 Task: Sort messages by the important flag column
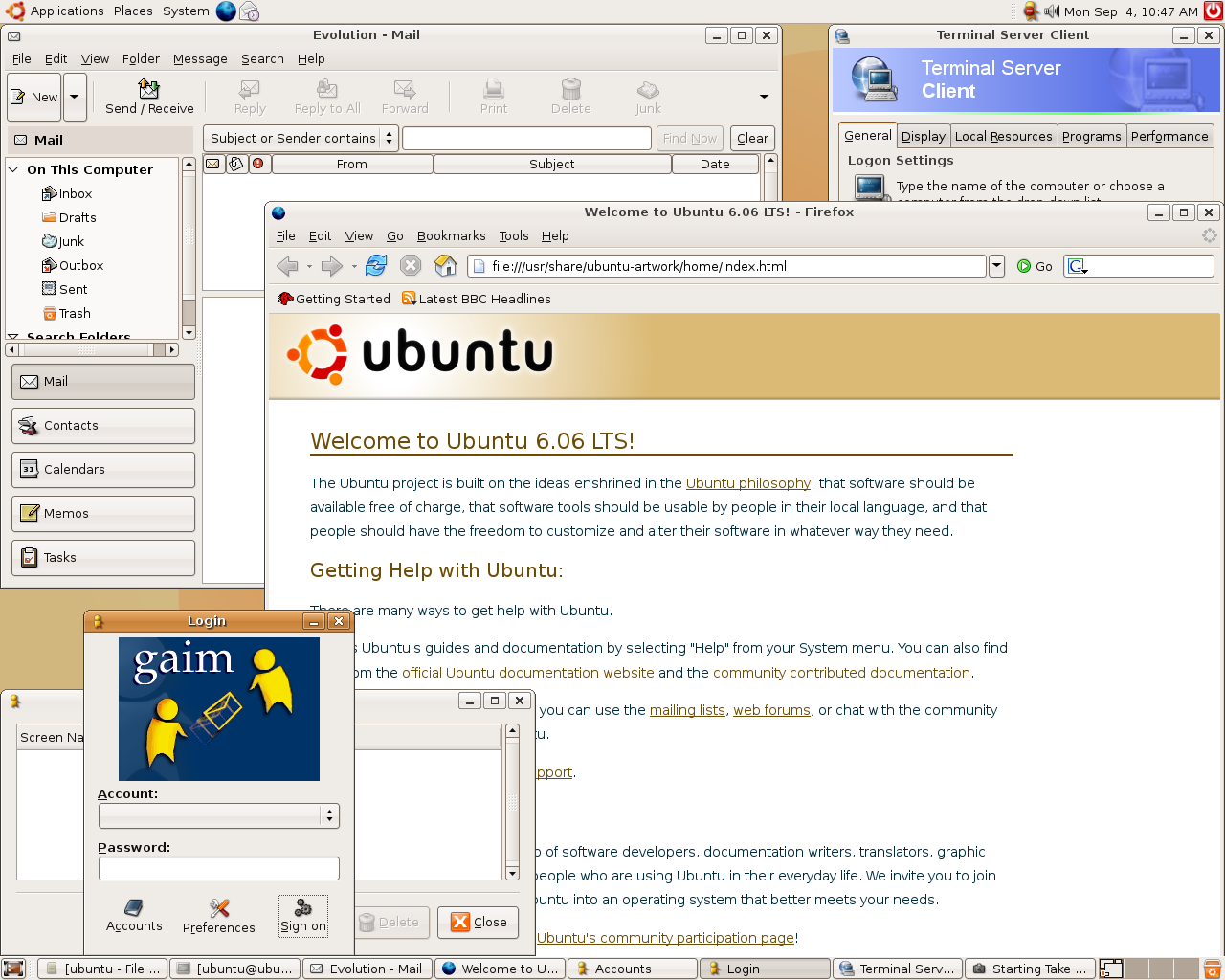coord(258,164)
